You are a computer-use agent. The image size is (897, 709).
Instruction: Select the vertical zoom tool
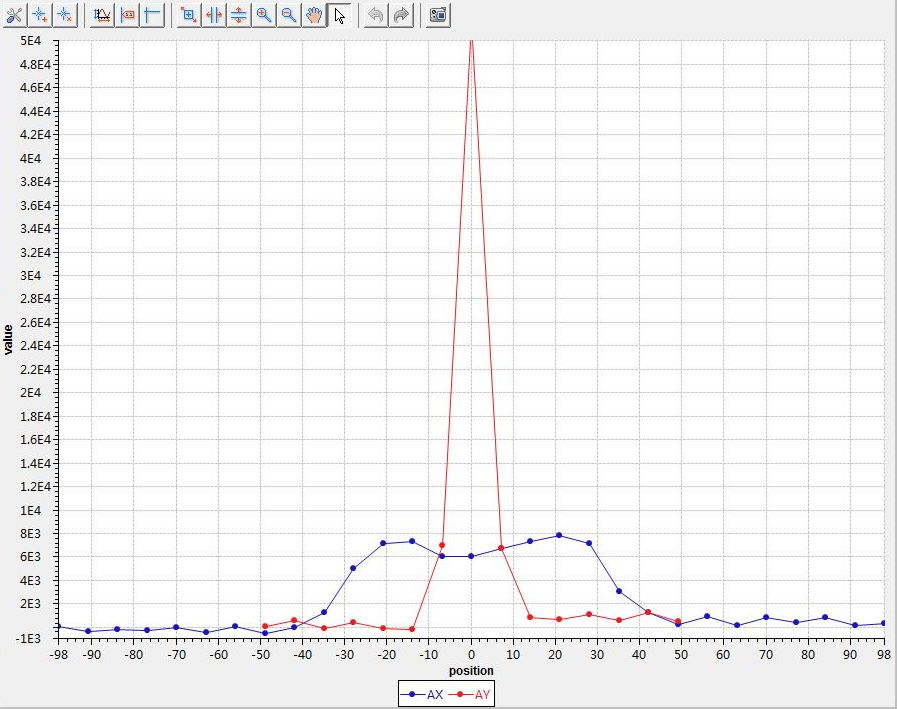pyautogui.click(x=238, y=15)
